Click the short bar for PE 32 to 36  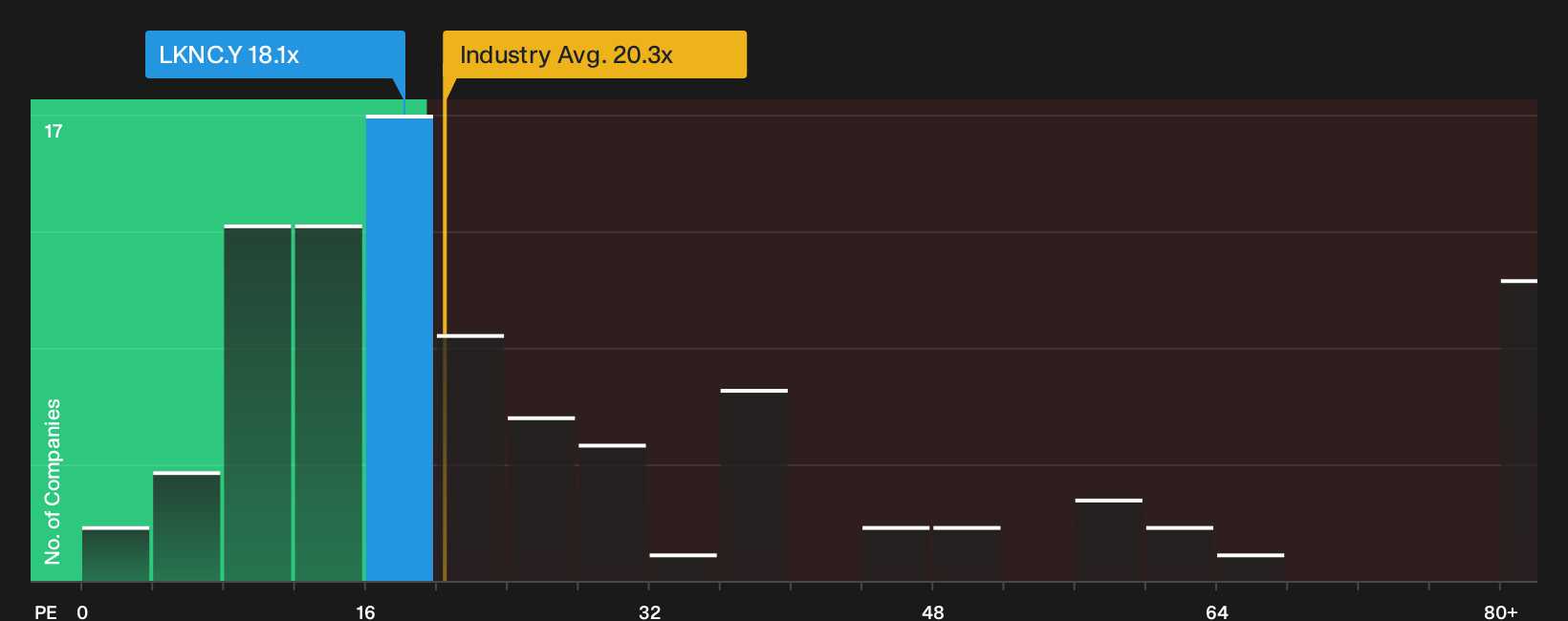pos(683,567)
